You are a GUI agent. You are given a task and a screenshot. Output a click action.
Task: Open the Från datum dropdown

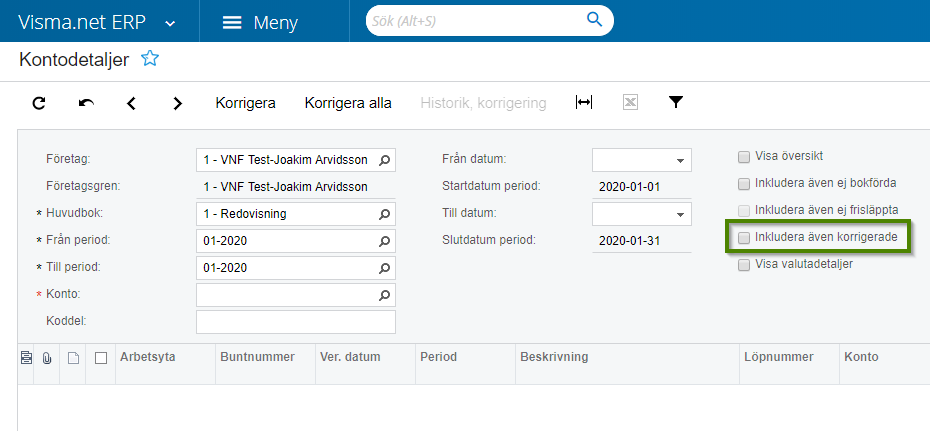681,160
